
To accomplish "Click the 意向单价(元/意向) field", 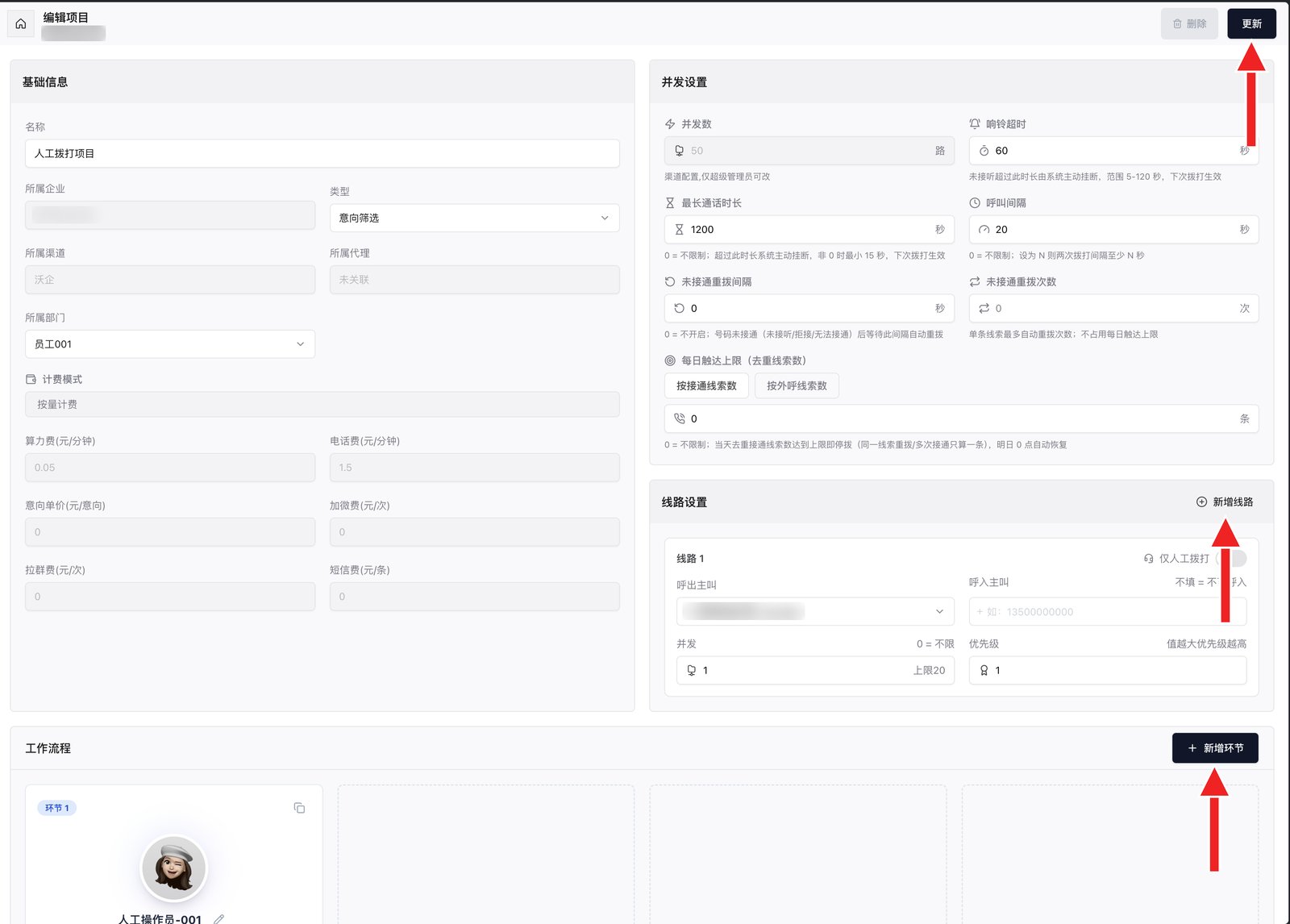I will click(170, 532).
